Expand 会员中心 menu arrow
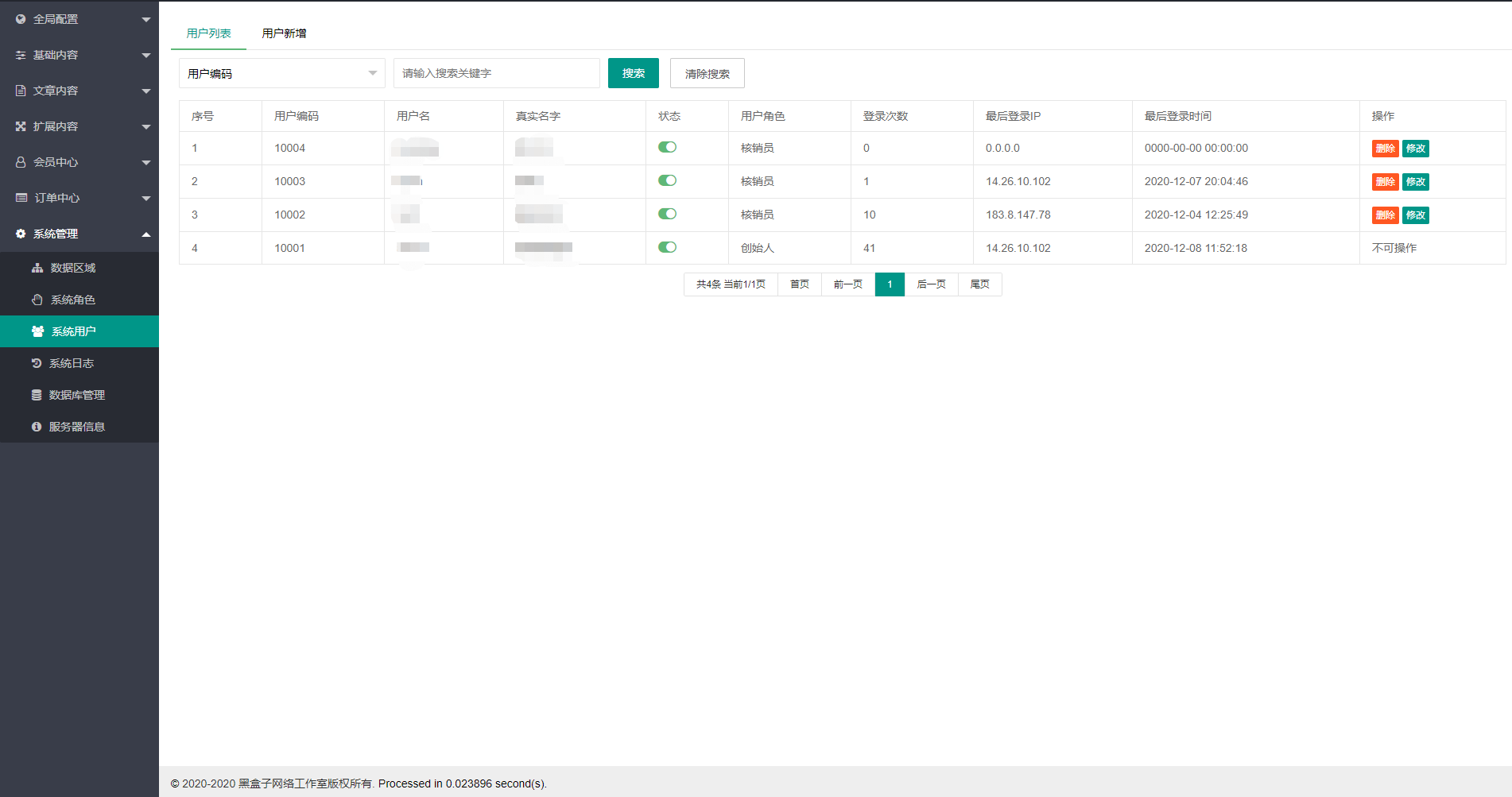This screenshot has width=1512, height=797. (x=146, y=162)
